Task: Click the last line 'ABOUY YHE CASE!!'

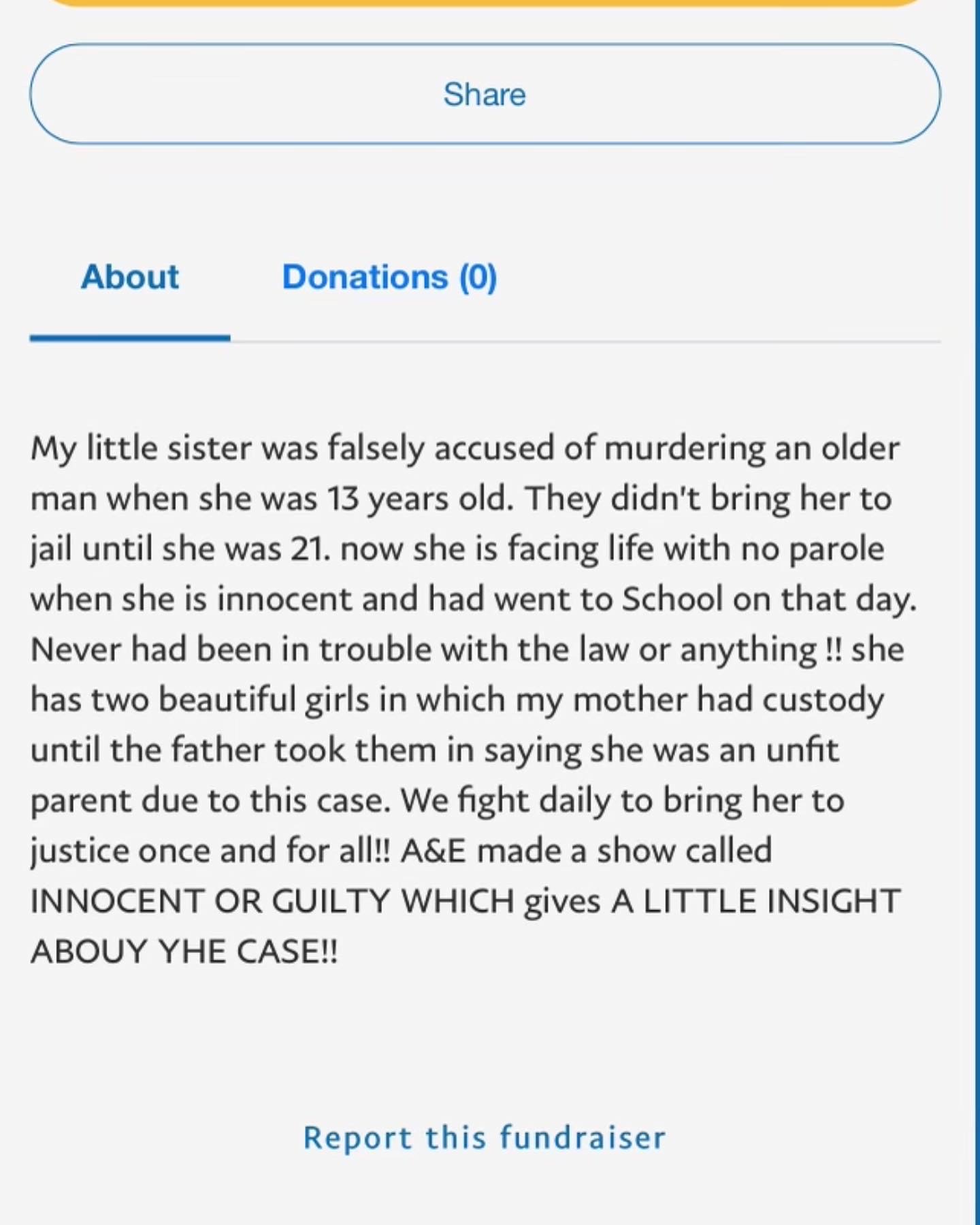Action: [x=184, y=951]
